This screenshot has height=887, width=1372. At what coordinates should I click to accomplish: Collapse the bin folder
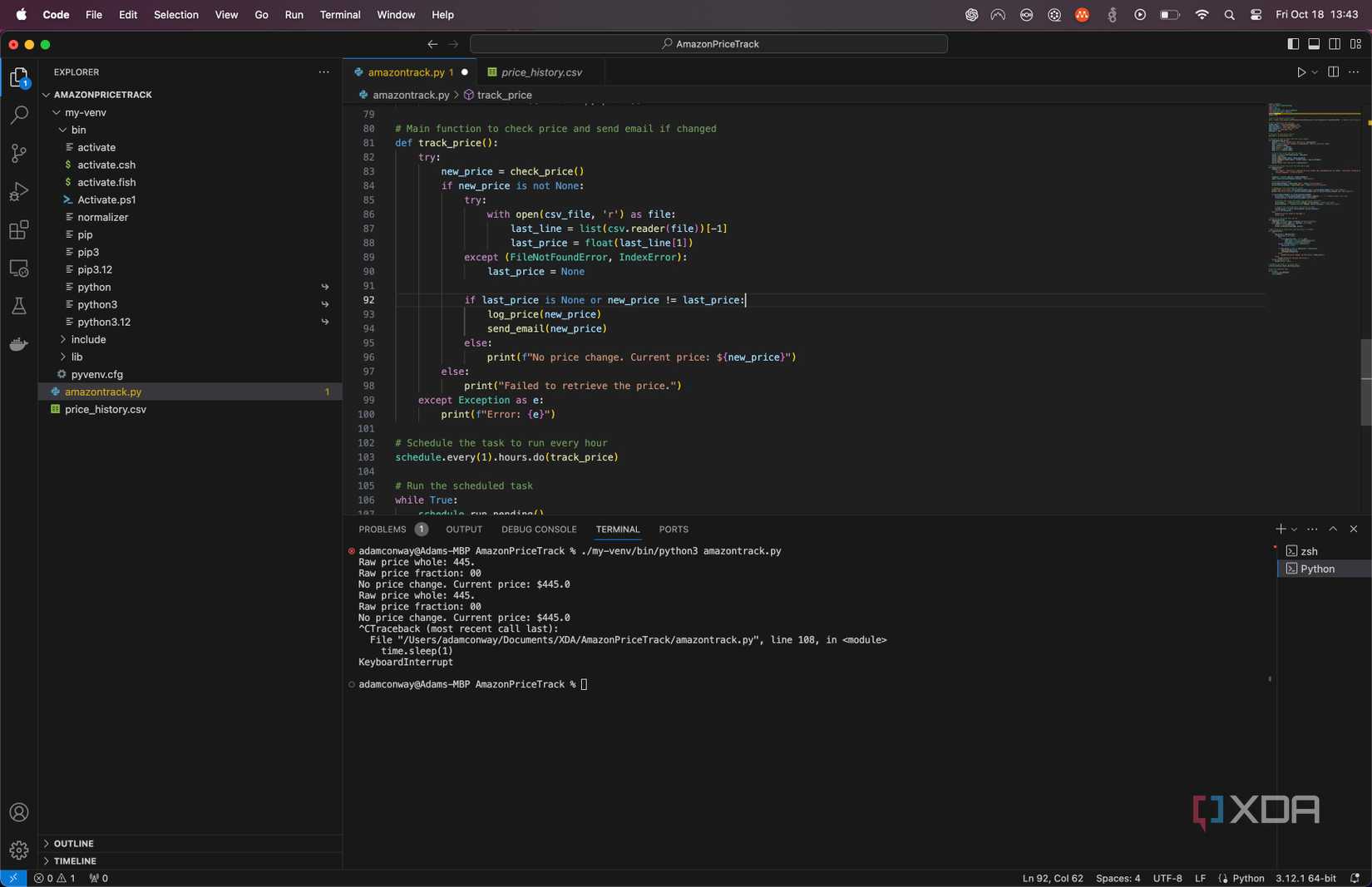[62, 130]
